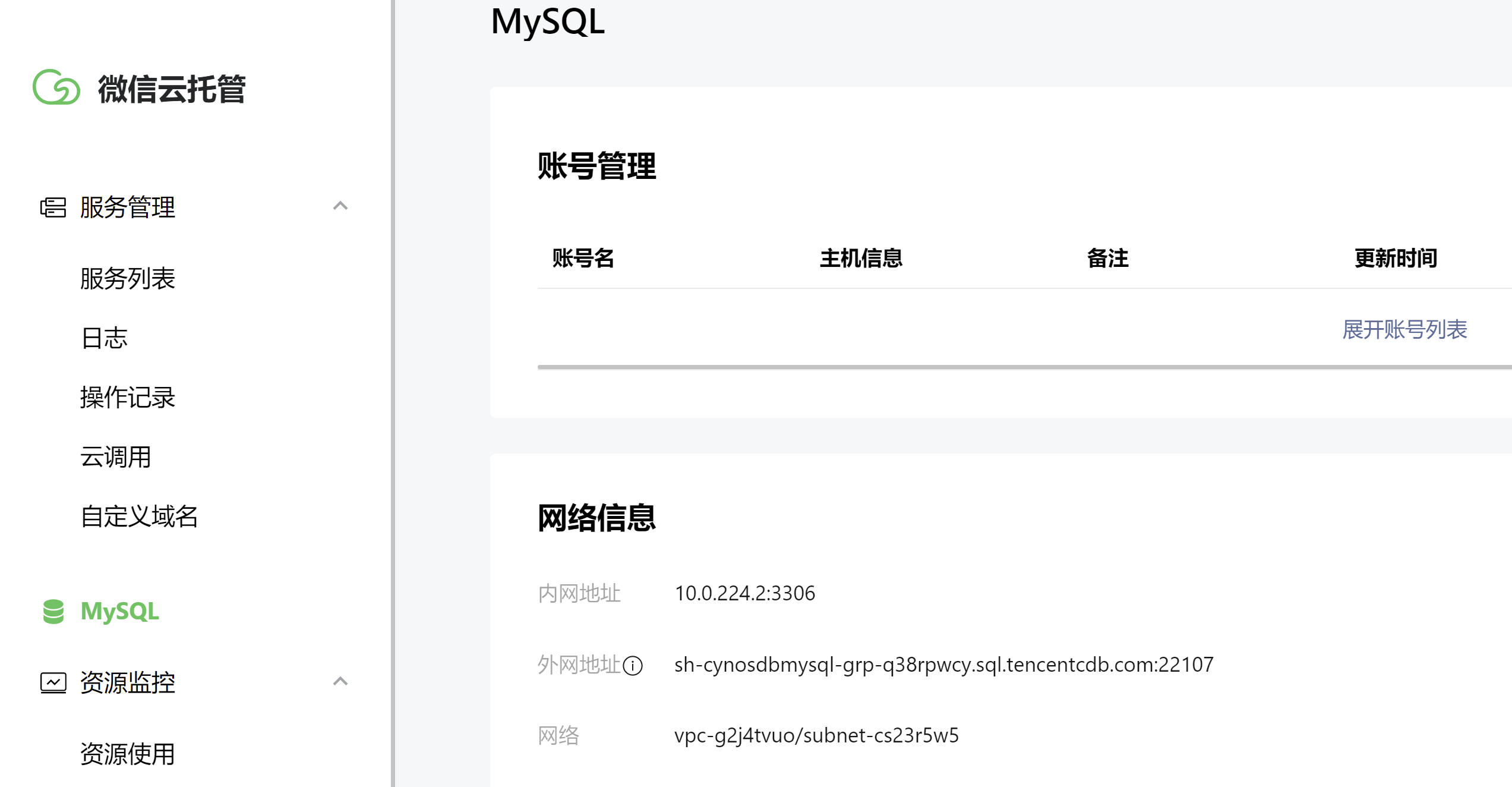Click the green MySQL database icon
The width and height of the screenshot is (1512, 787).
pos(53,612)
